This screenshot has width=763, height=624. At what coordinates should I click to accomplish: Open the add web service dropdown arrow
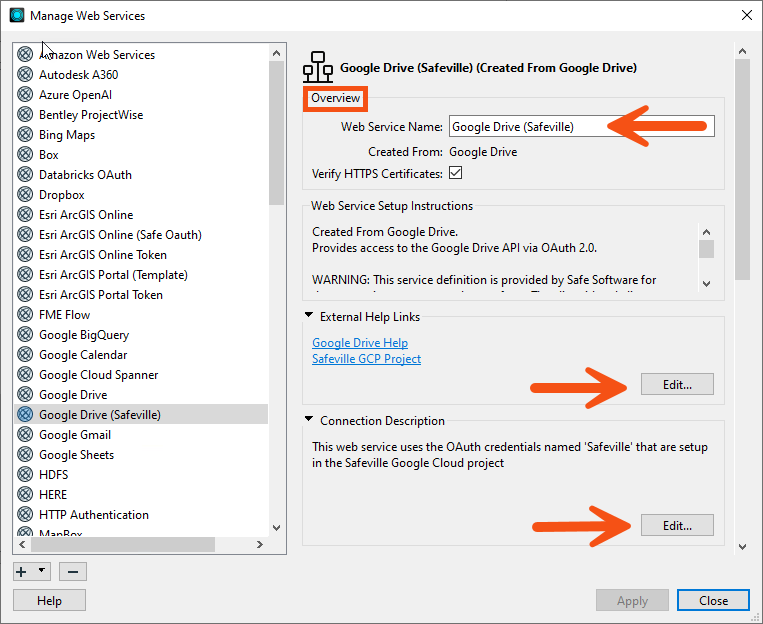pos(42,570)
